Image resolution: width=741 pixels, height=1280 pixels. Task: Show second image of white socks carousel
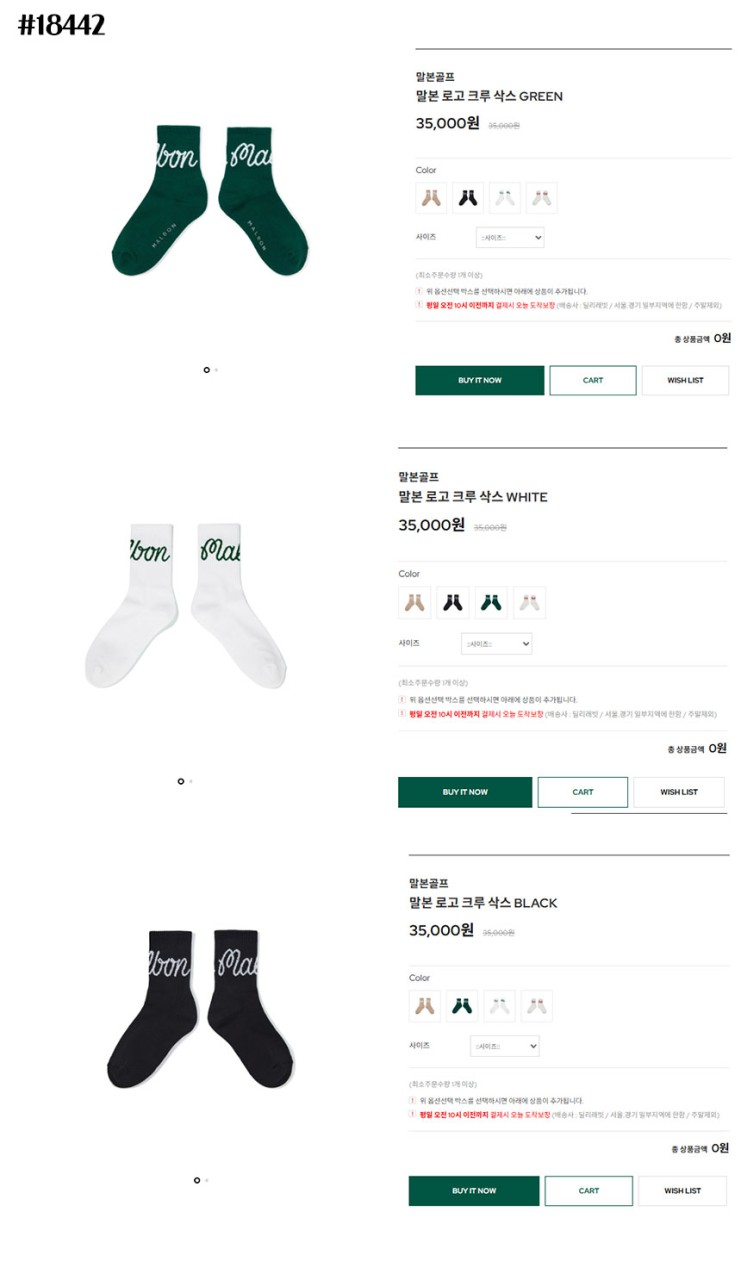pos(191,781)
